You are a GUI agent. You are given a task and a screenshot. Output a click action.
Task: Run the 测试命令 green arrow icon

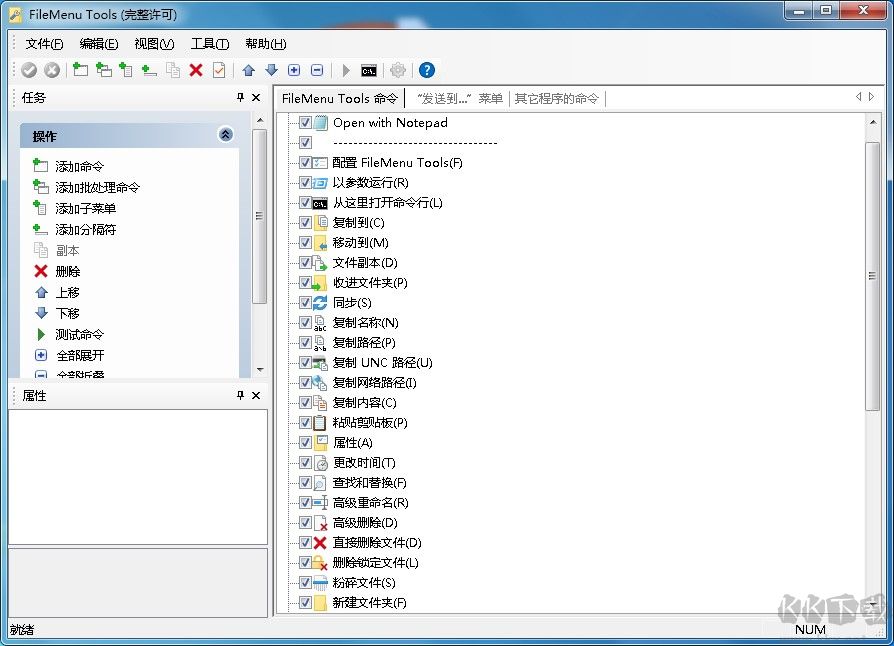pyautogui.click(x=40, y=334)
